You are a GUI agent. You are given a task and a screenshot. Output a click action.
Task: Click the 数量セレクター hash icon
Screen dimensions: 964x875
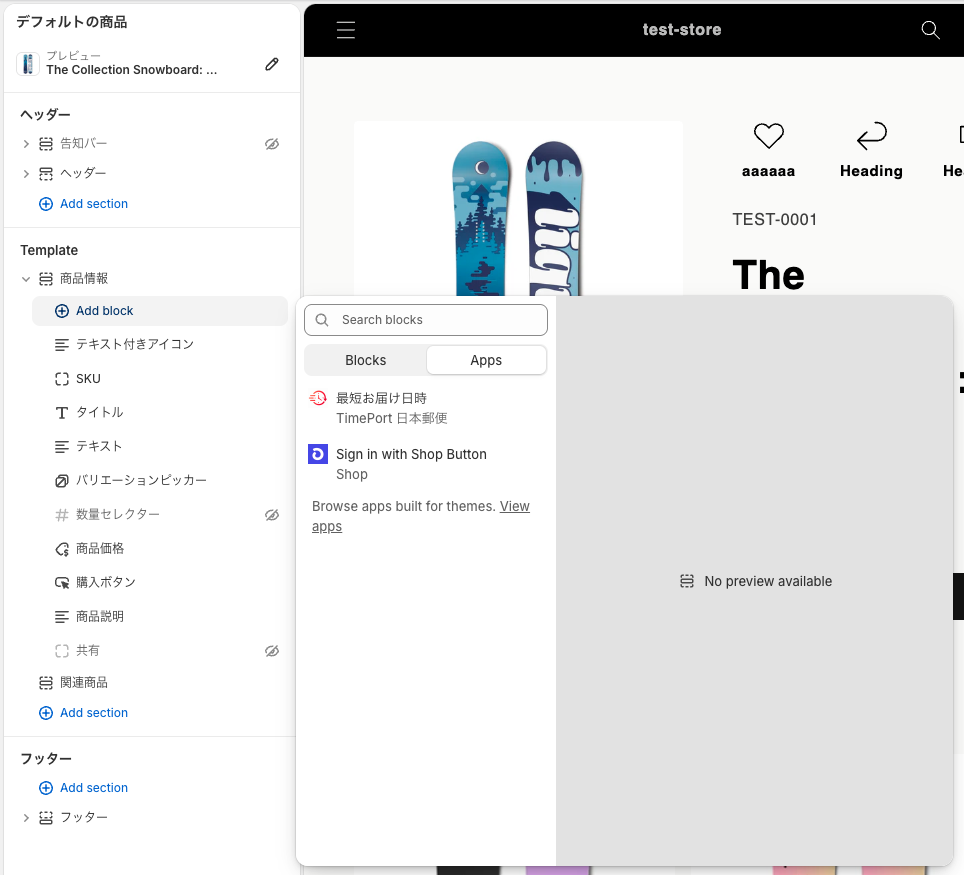(62, 515)
